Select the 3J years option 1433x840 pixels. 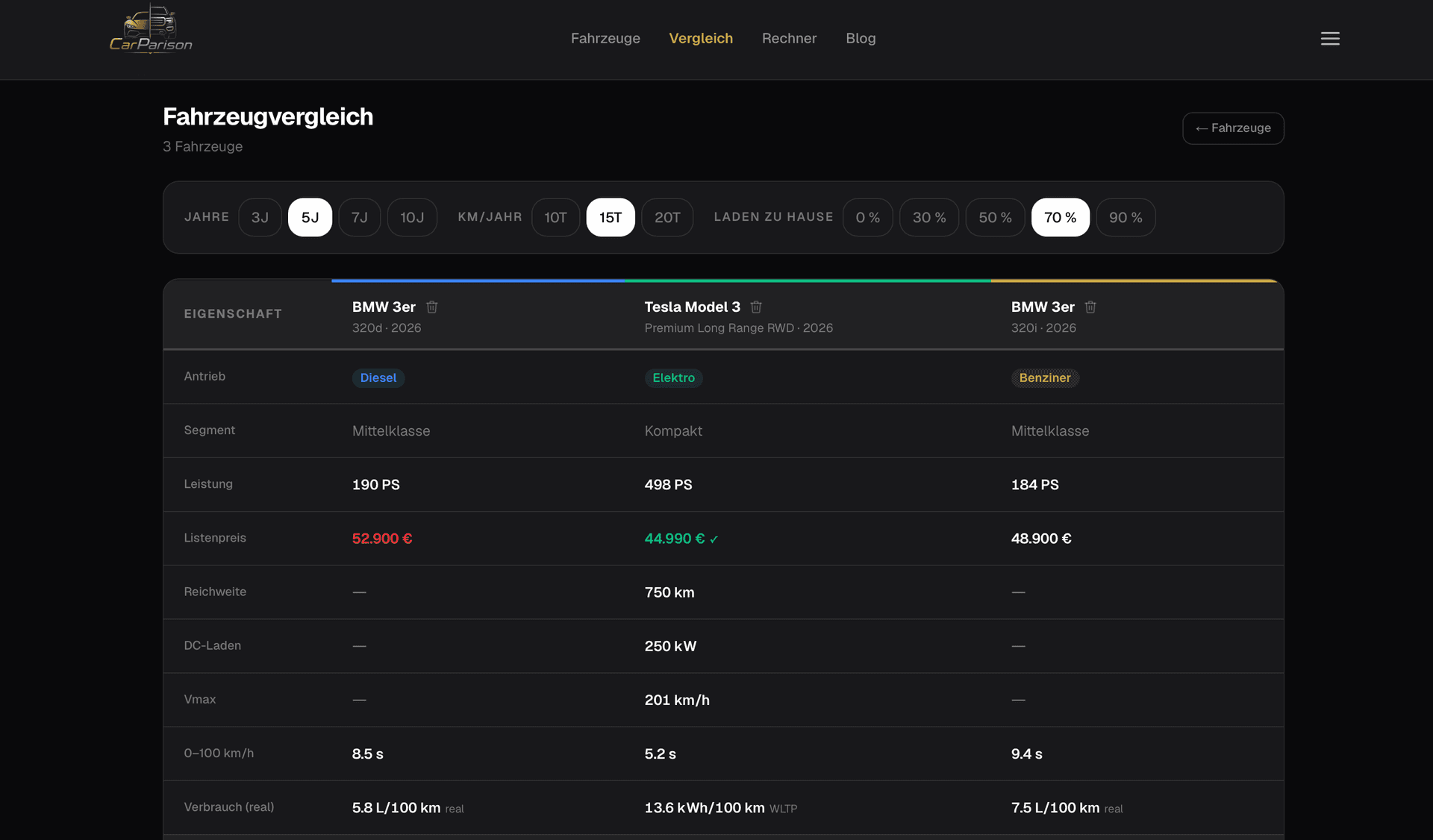260,217
